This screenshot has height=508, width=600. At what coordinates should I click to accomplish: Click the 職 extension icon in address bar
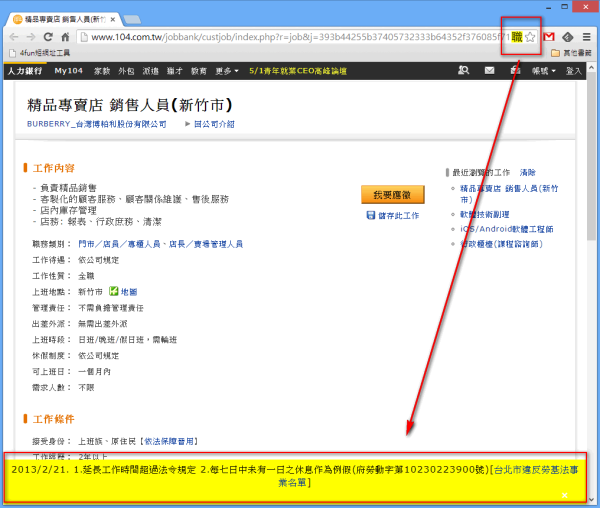[x=516, y=37]
